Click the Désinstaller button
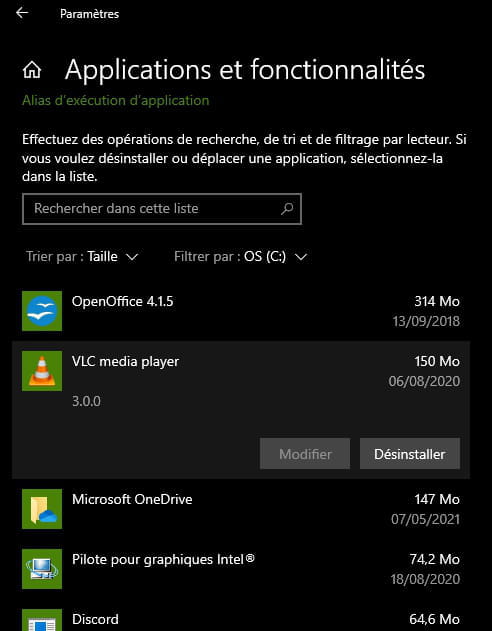This screenshot has width=492, height=631. (x=410, y=454)
